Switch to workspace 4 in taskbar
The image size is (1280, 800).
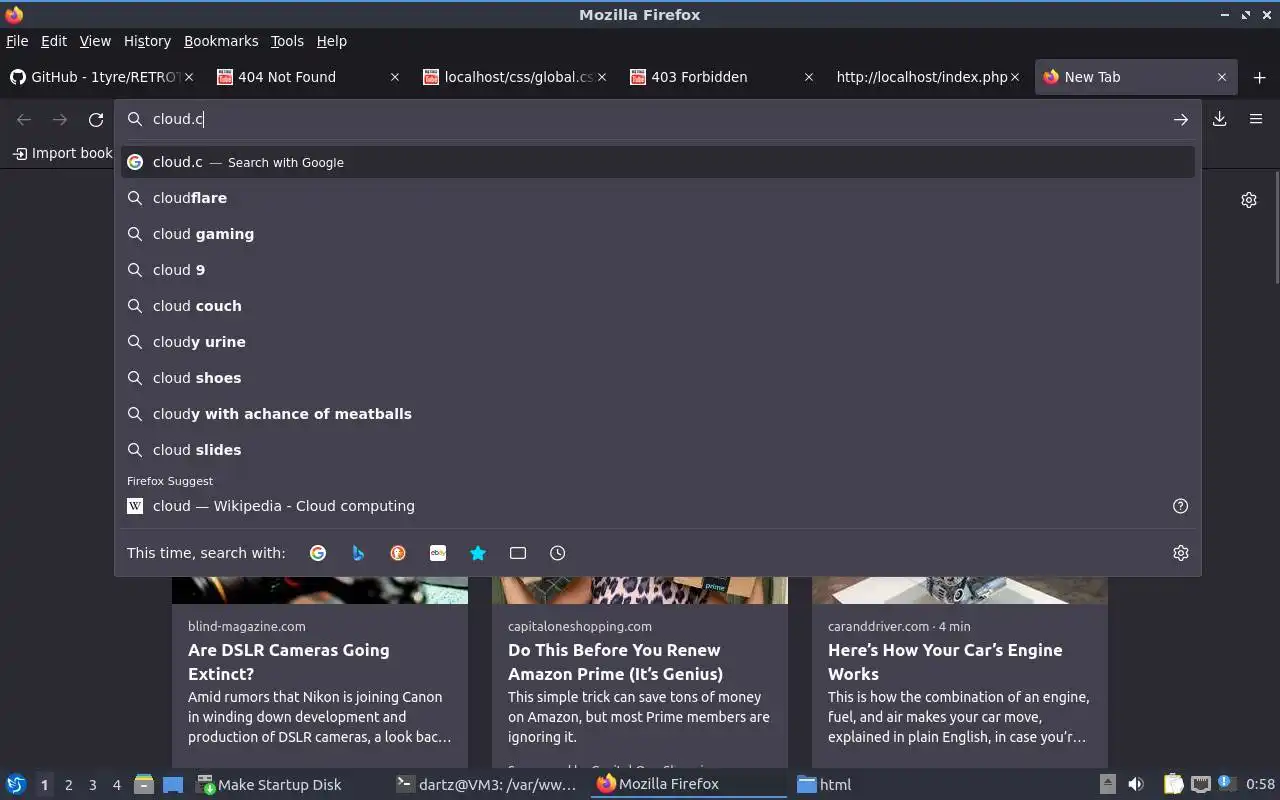[116, 785]
